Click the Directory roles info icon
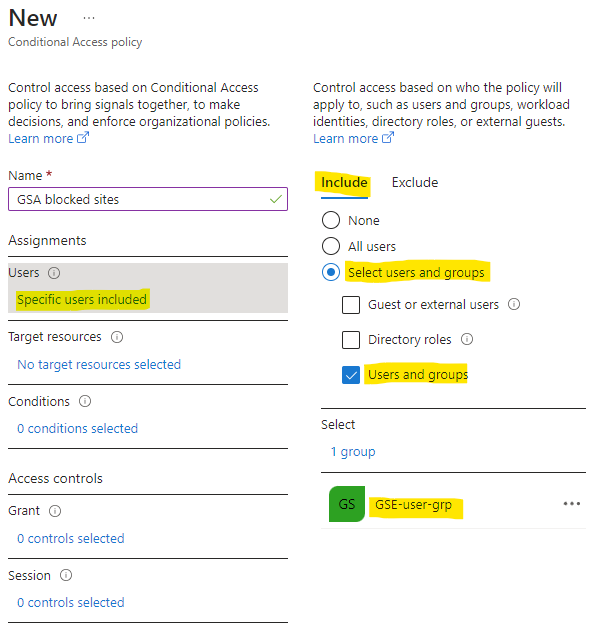Screen dimensions: 608x635 467,339
